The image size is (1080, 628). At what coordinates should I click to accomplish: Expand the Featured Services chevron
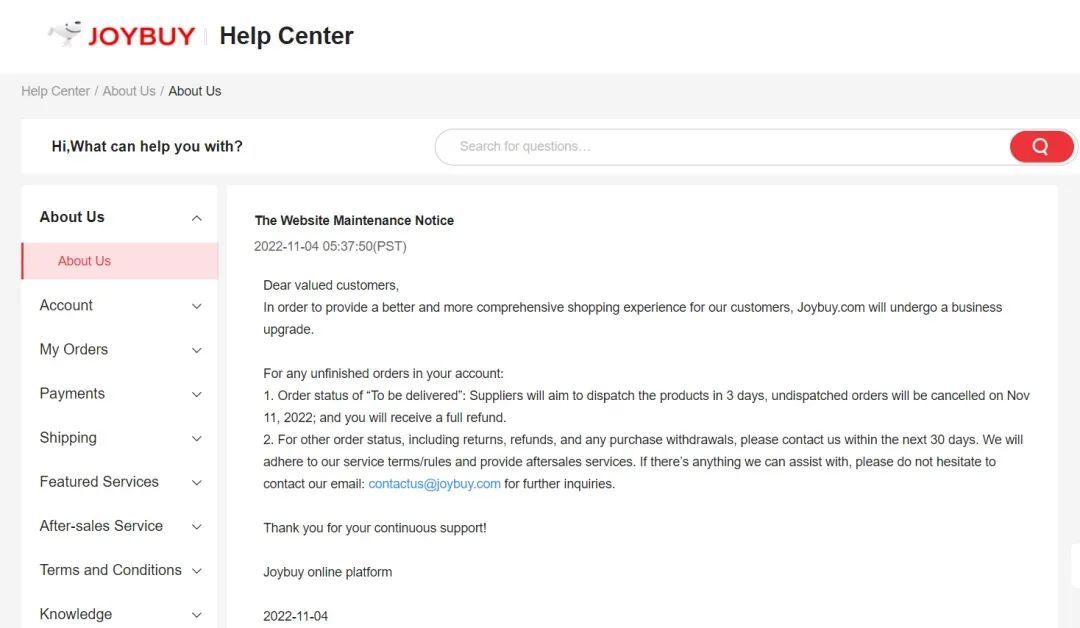pyautogui.click(x=197, y=482)
